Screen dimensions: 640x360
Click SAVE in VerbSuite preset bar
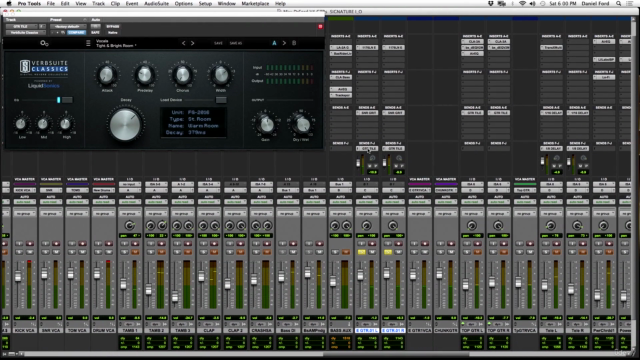[x=218, y=43]
